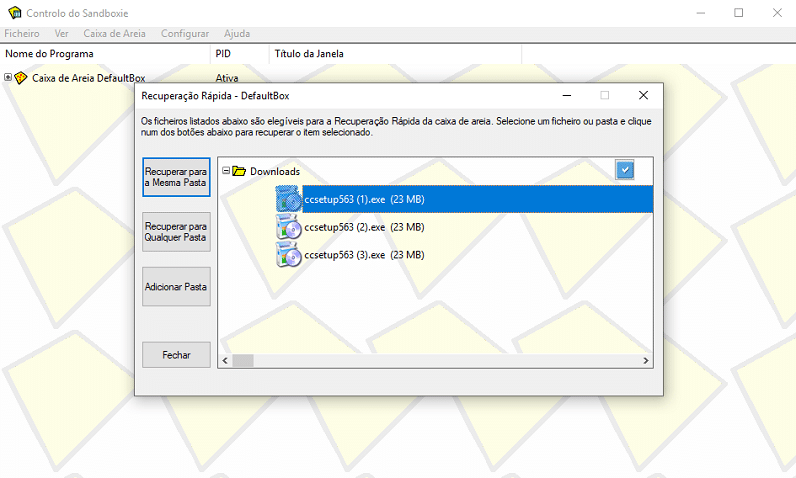Click the ccsetup563 (3).exe file icon
Image resolution: width=796 pixels, height=478 pixels.
(x=289, y=255)
